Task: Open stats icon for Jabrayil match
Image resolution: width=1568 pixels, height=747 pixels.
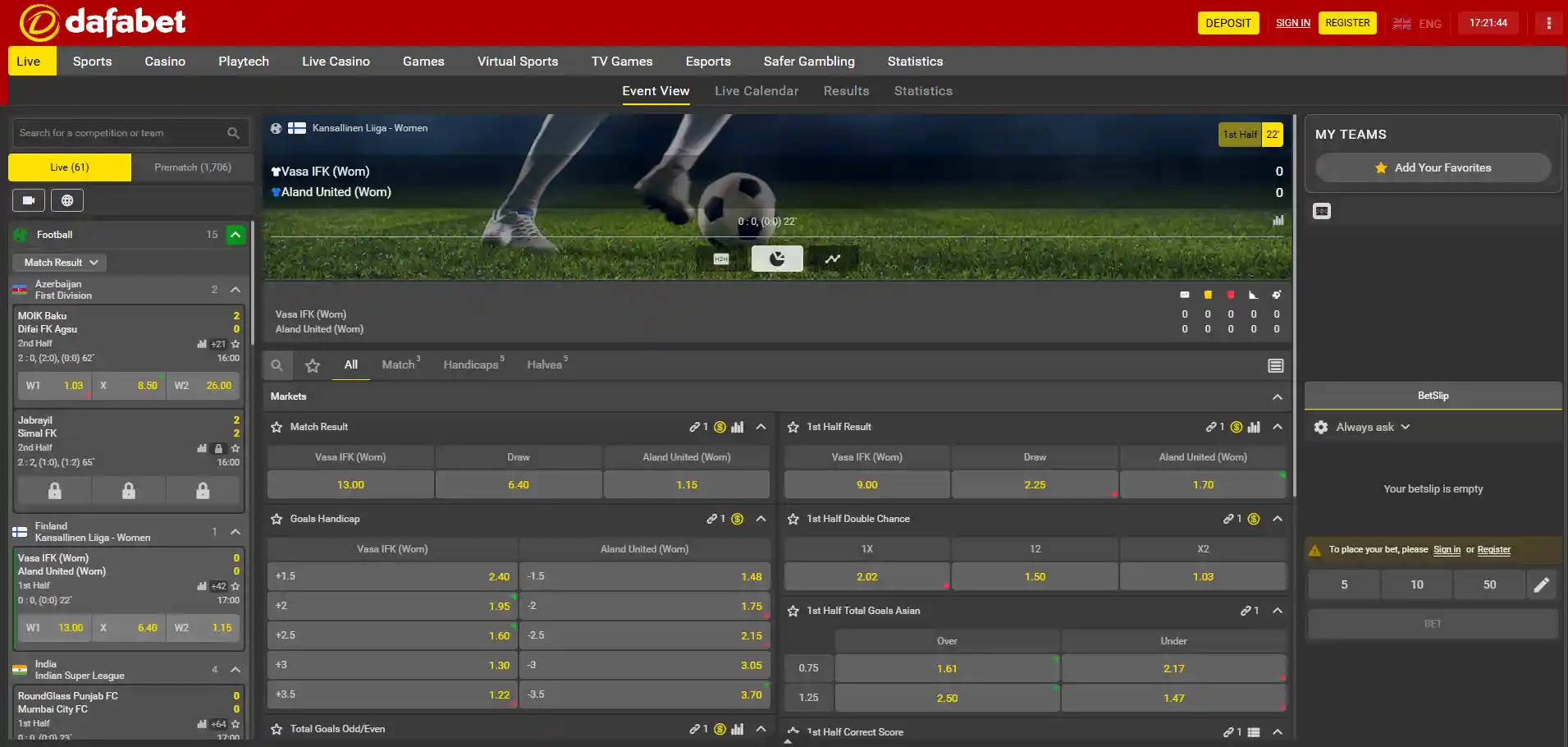Action: pos(202,448)
